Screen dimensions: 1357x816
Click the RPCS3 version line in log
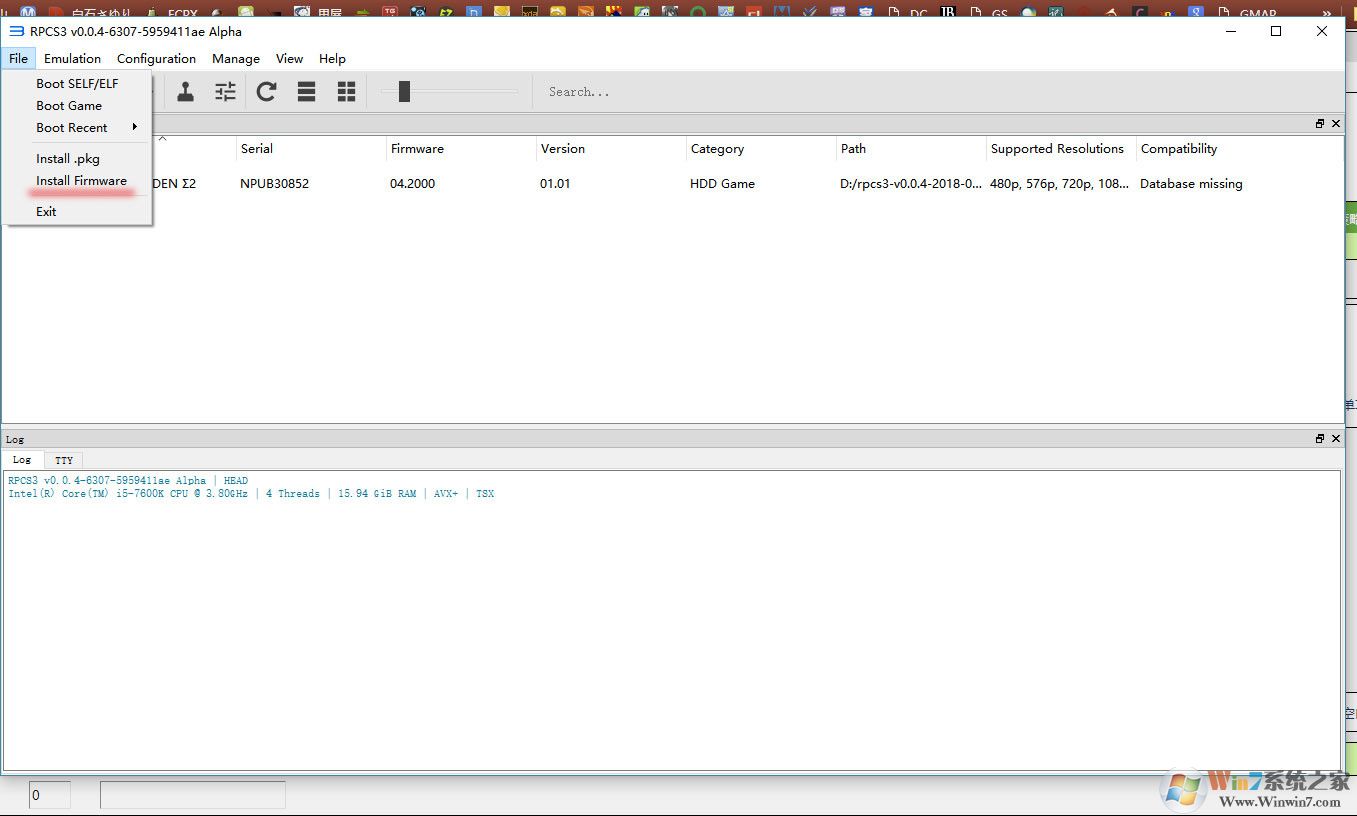[x=128, y=481]
